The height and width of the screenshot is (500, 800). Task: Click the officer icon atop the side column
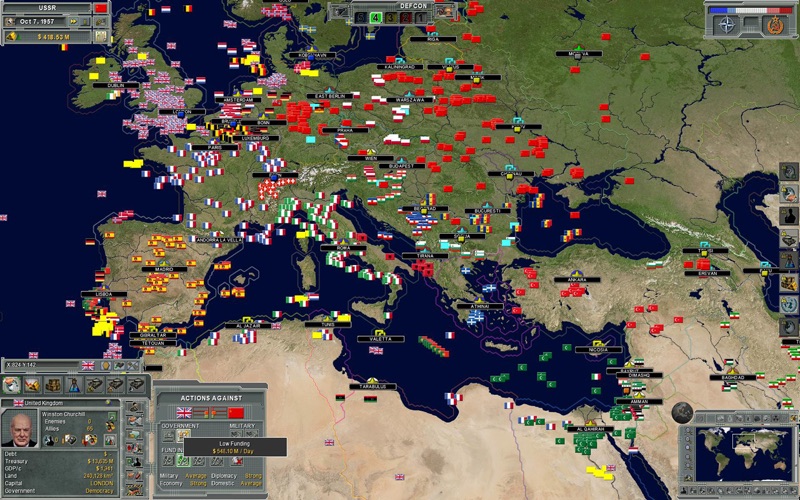[x=135, y=408]
